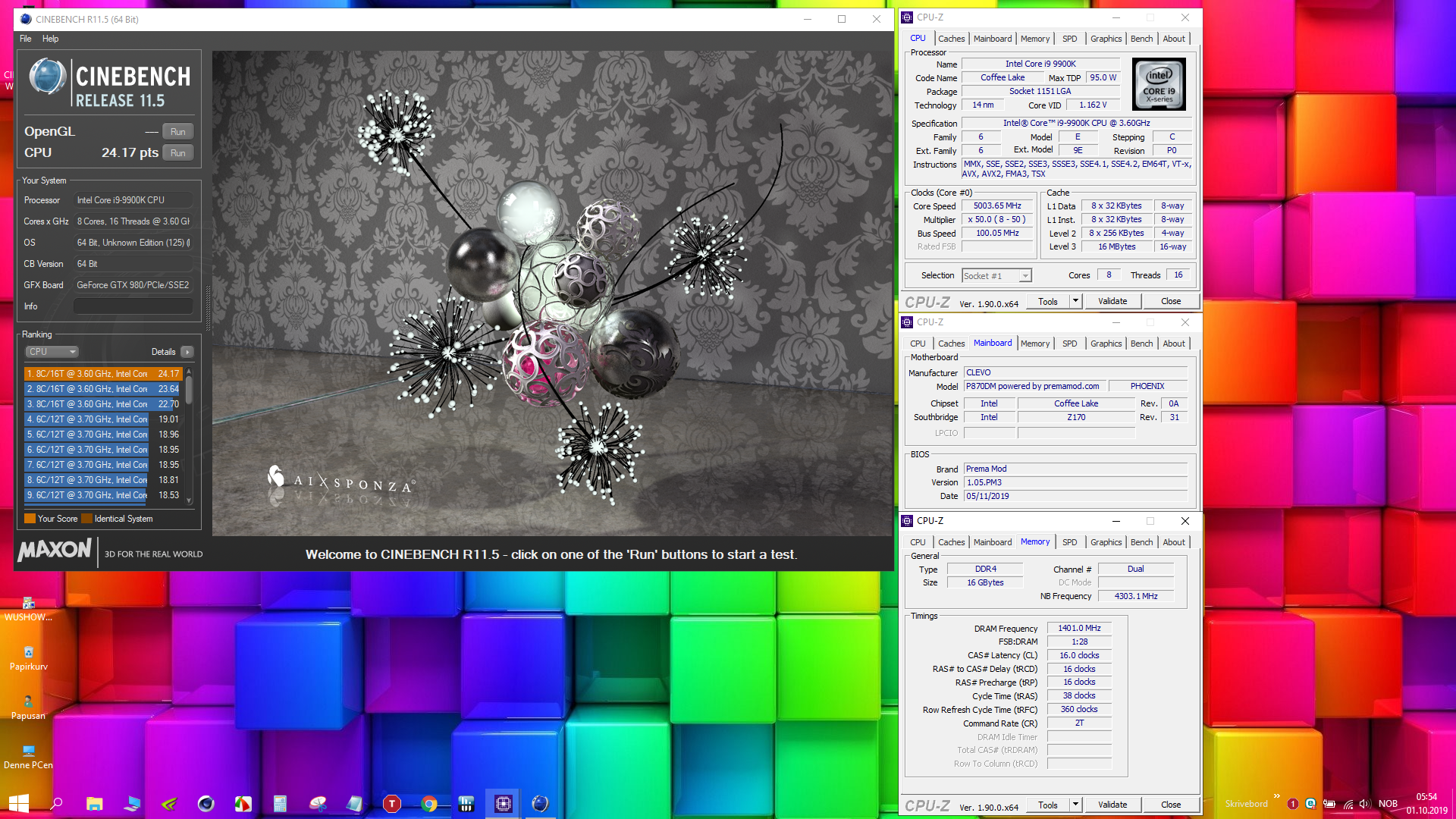
Task: Open the bar-chart monitoring taskbar icon
Action: point(466,804)
